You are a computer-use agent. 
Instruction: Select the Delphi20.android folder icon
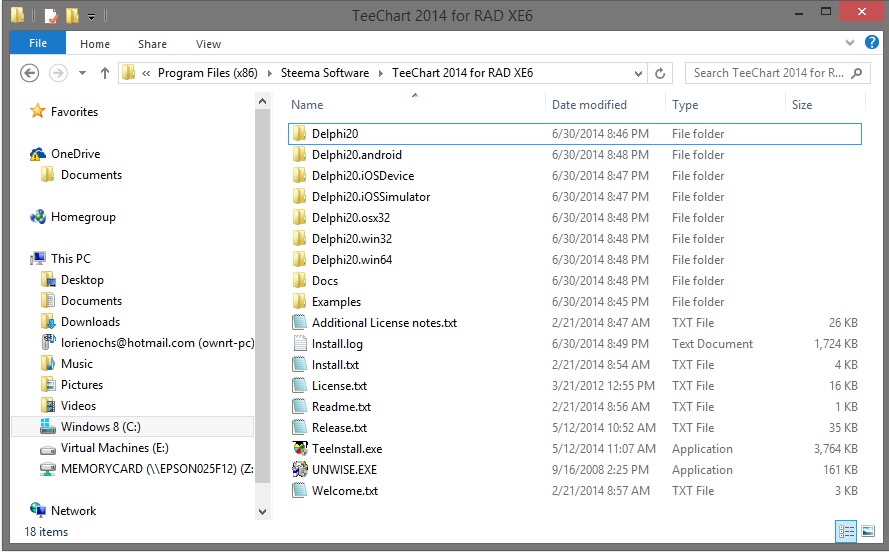(299, 155)
